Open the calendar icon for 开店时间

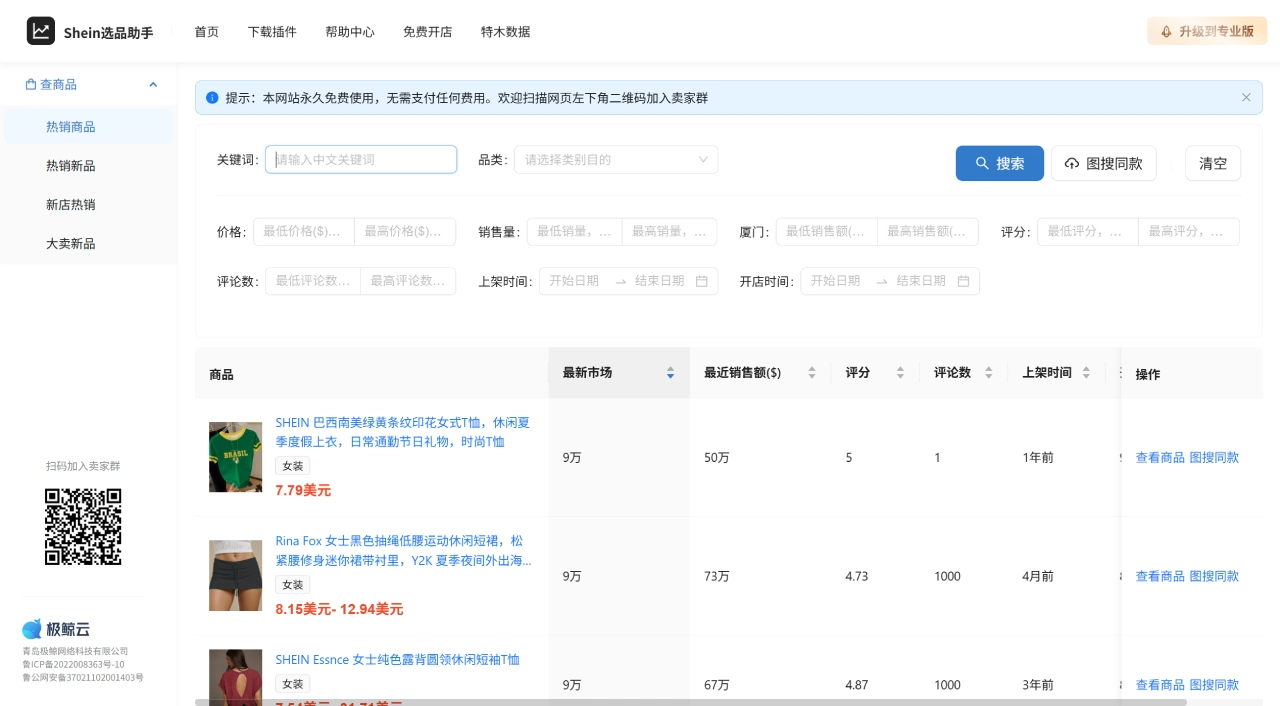964,281
